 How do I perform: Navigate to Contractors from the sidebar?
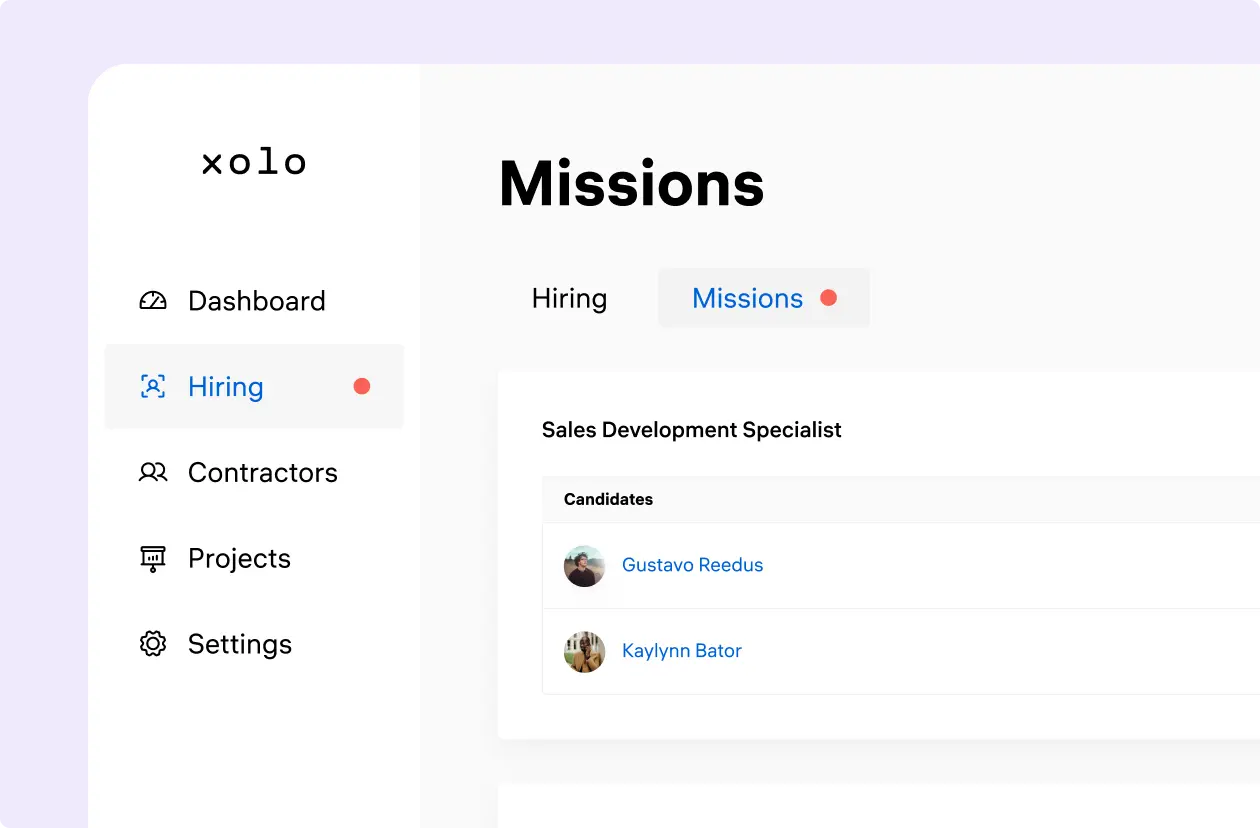click(x=262, y=472)
